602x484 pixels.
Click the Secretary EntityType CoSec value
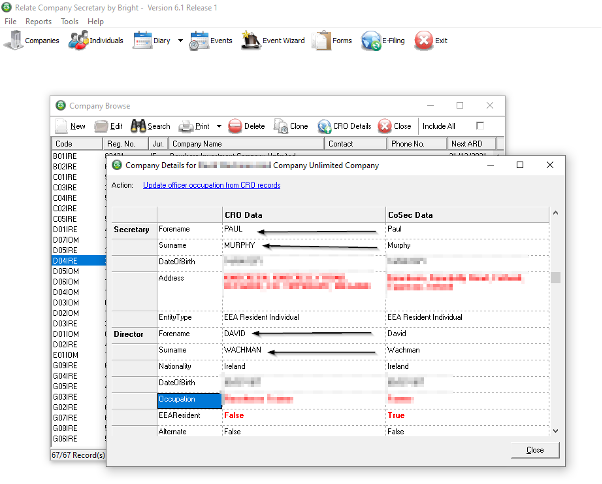(x=425, y=317)
